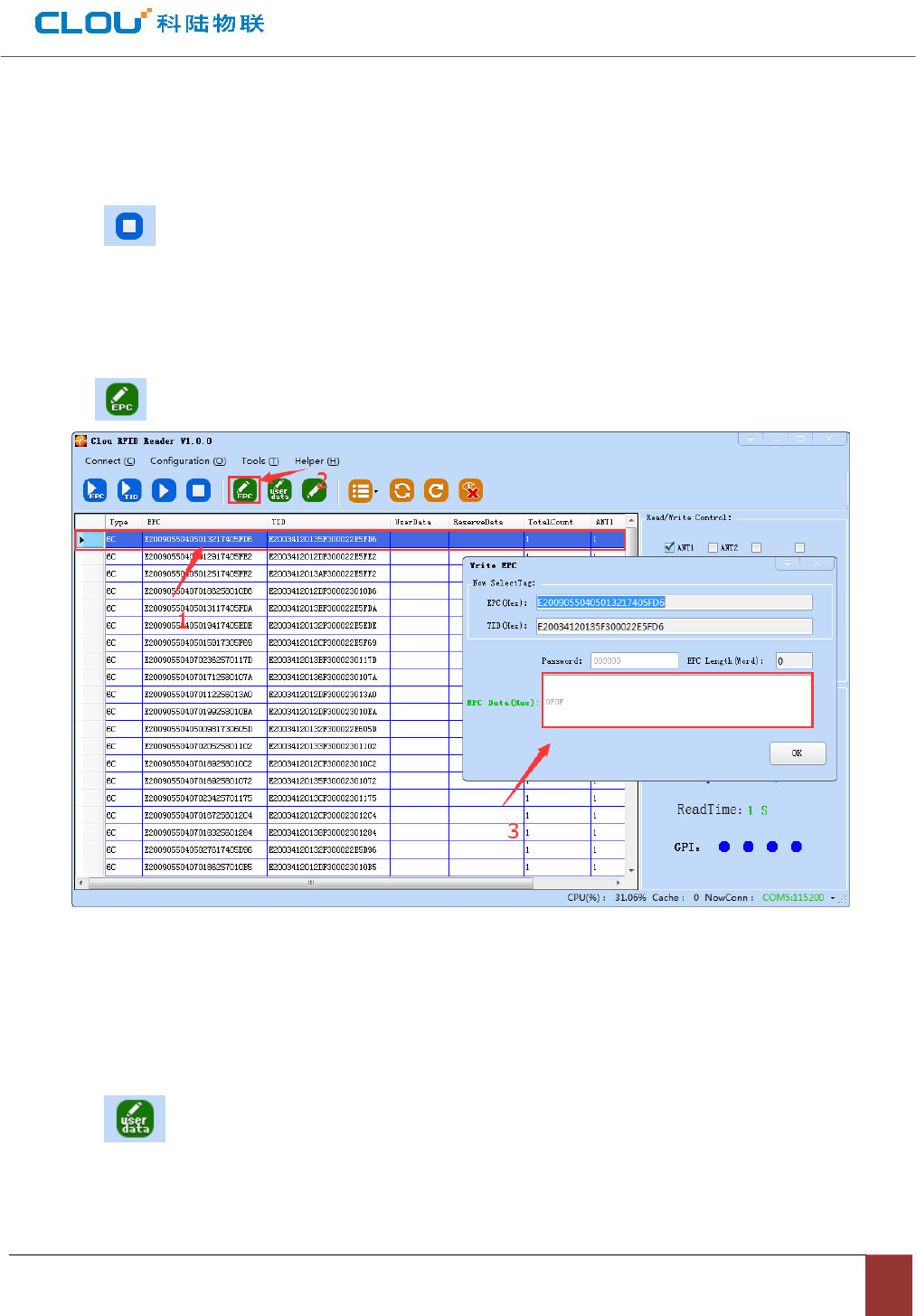Viewport: 916px width, 1316px height.
Task: Start Read EPC from the reader toolbar
Action: pyautogui.click(x=95, y=490)
